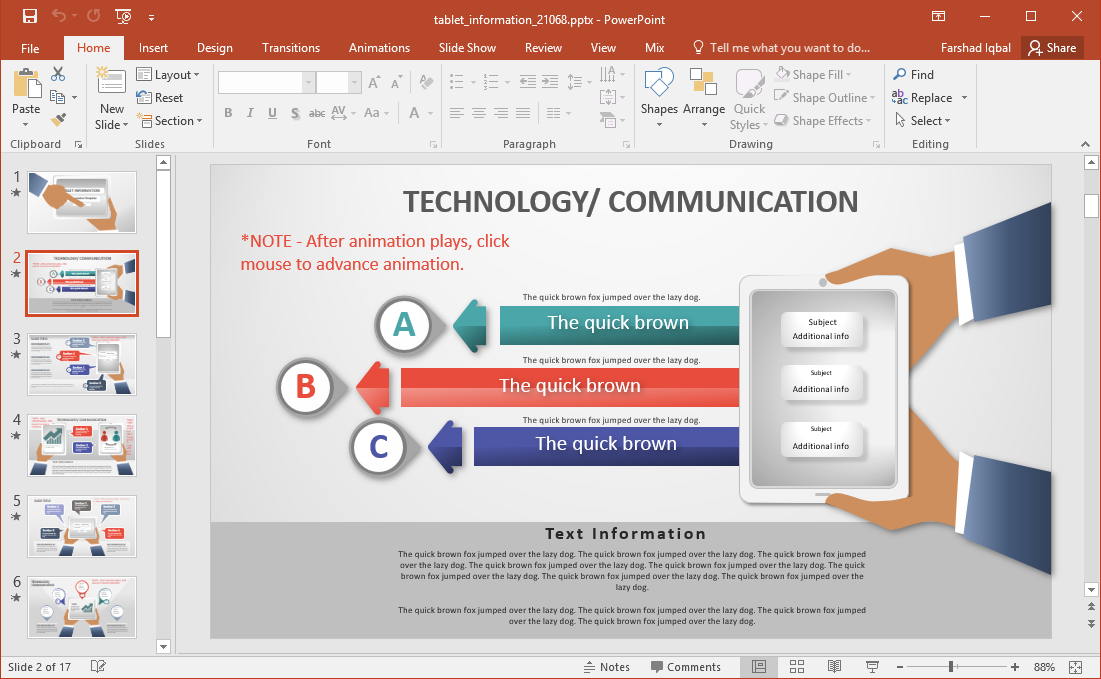Viewport: 1101px width, 679px height.
Task: Open the Layout dropdown
Action: (x=170, y=74)
